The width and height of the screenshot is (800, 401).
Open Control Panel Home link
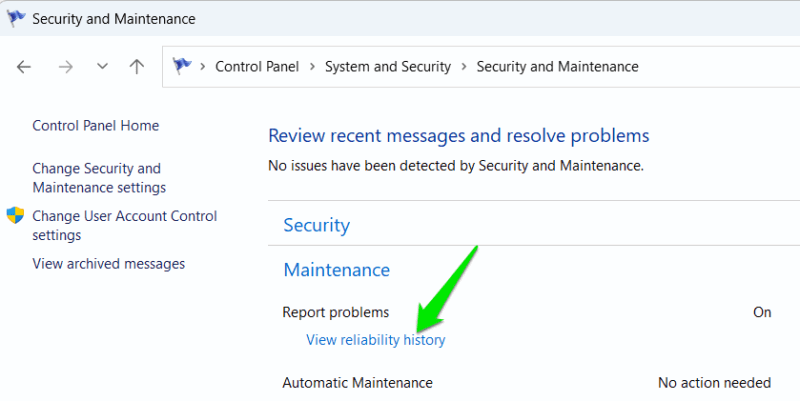(95, 126)
